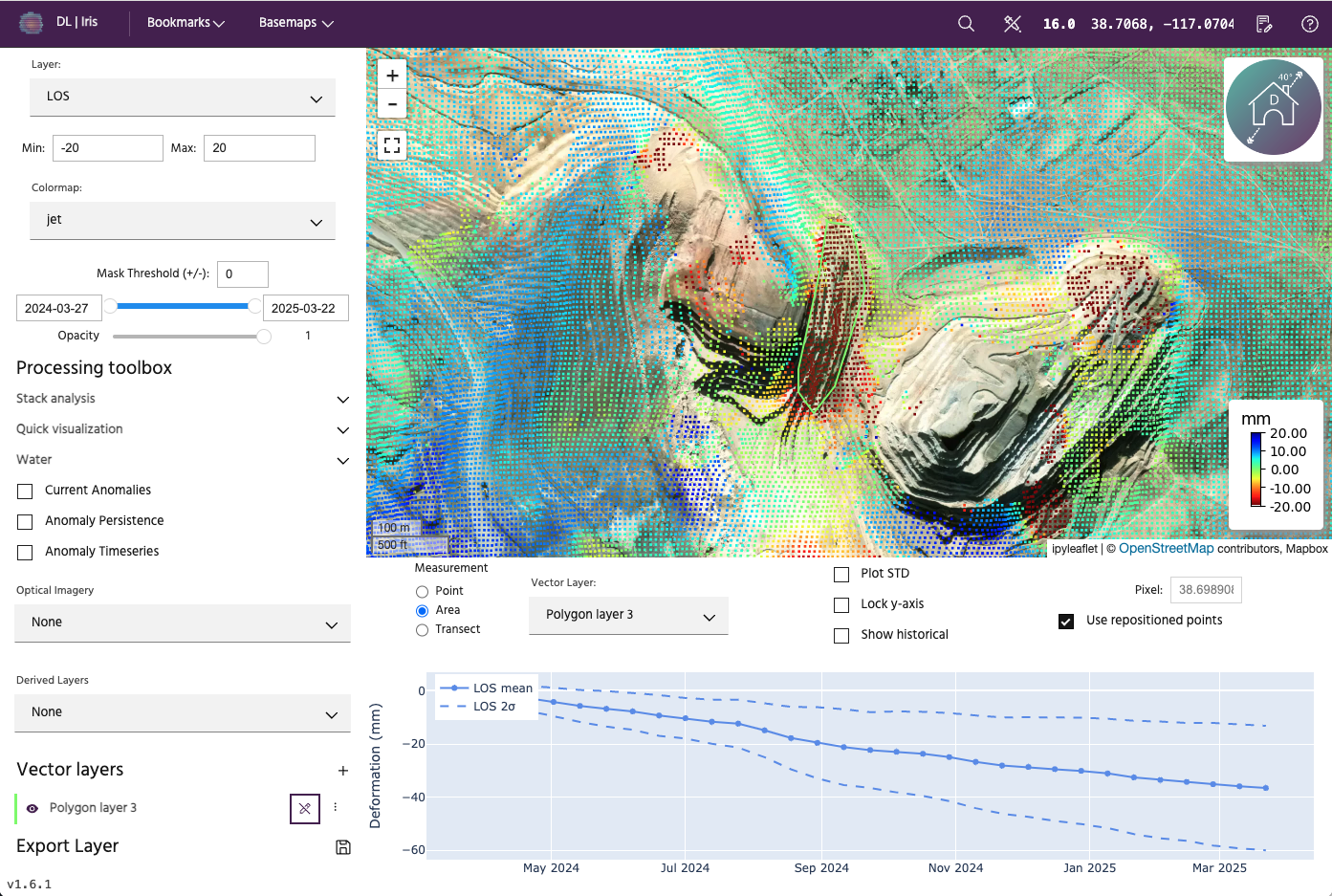Click the search magnifier icon

[966, 24]
